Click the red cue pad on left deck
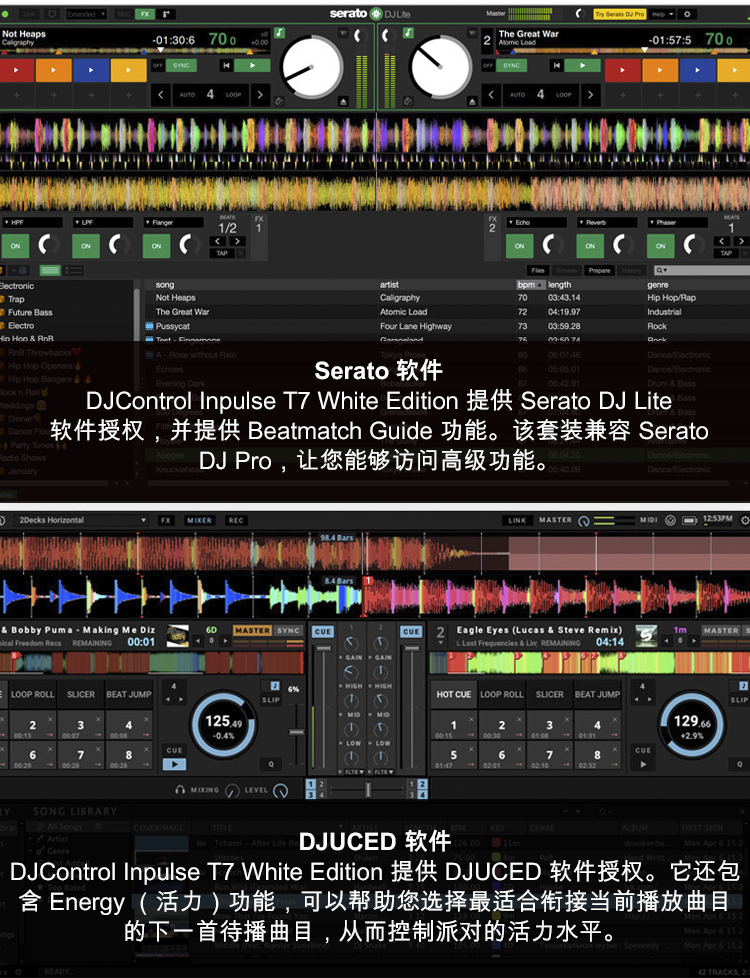This screenshot has width=750, height=978. (16, 70)
